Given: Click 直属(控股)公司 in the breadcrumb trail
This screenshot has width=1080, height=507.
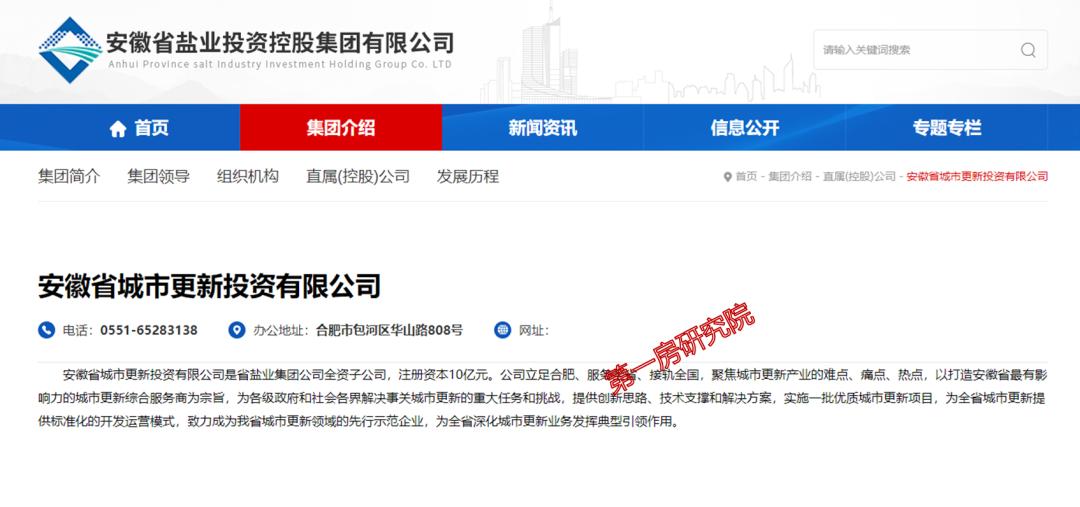Looking at the screenshot, I should click(x=859, y=176).
